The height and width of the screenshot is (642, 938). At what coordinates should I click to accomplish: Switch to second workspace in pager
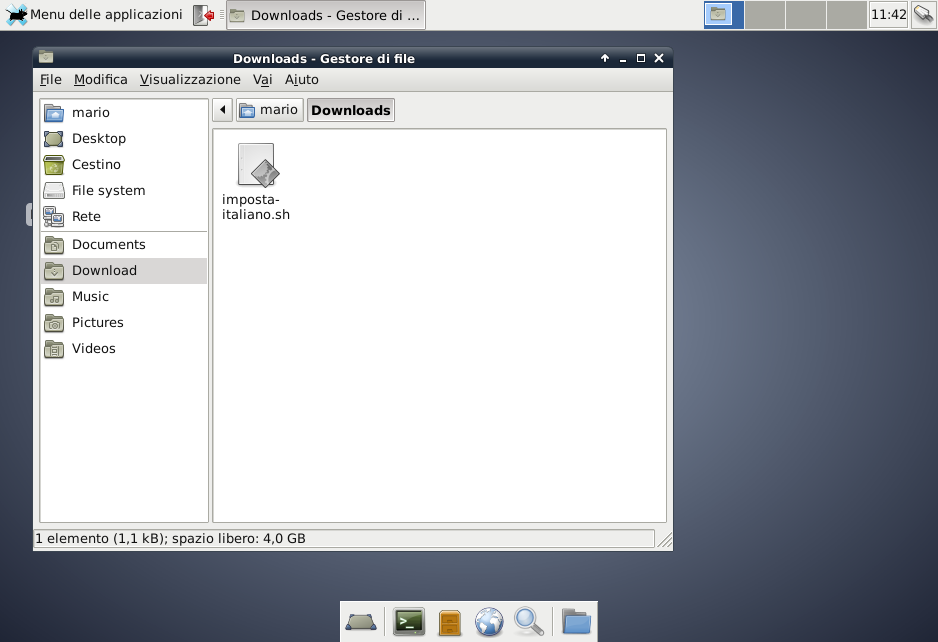765,15
